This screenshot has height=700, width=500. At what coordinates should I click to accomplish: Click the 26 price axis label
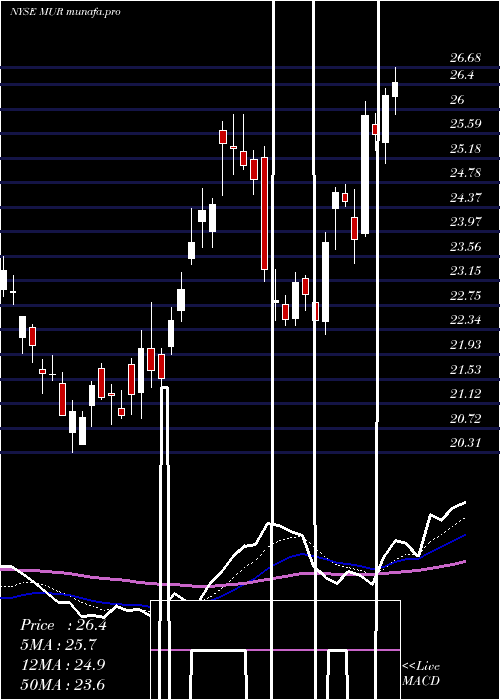tap(457, 100)
